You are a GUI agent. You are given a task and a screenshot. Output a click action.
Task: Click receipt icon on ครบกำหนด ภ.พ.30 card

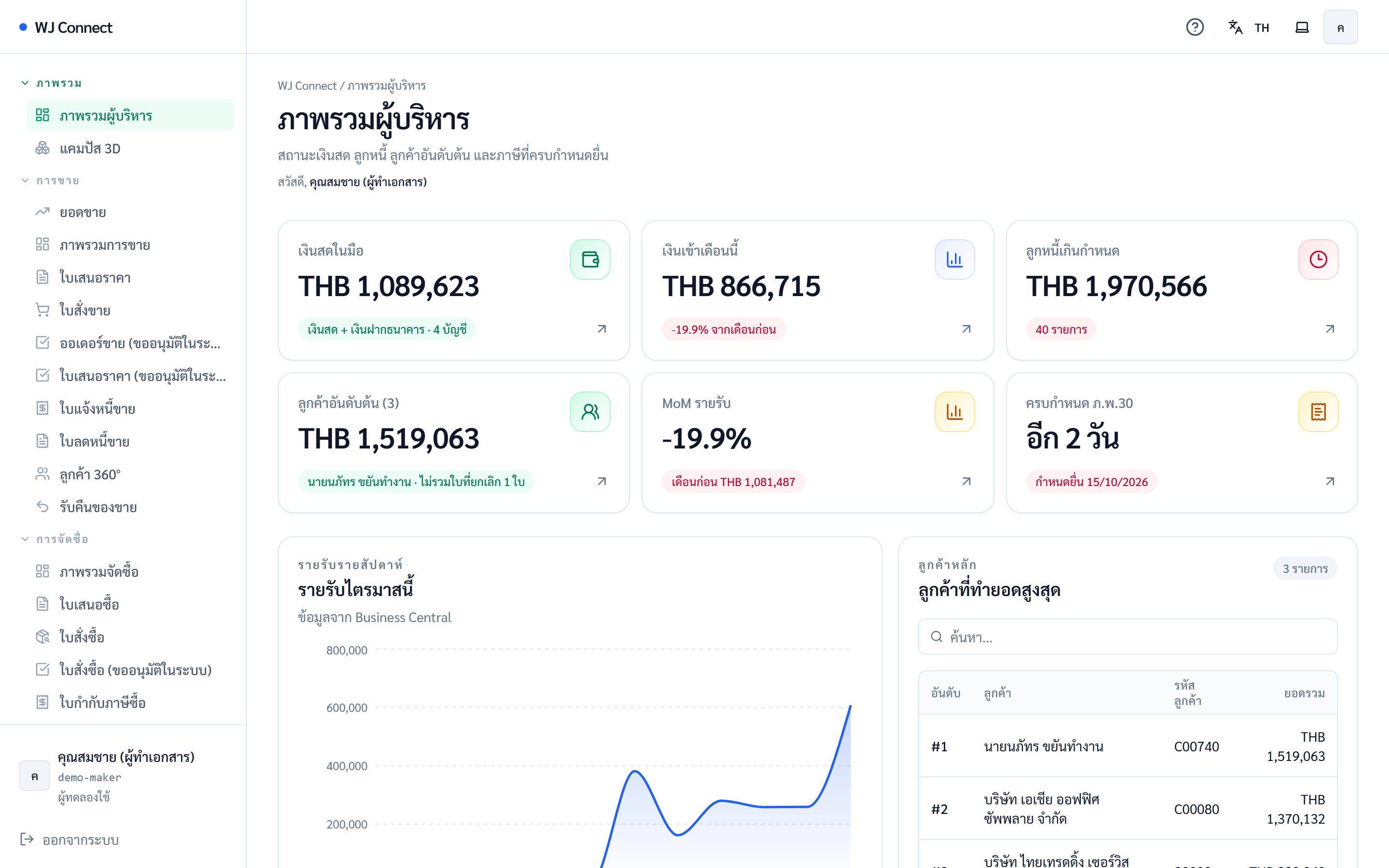click(1319, 412)
